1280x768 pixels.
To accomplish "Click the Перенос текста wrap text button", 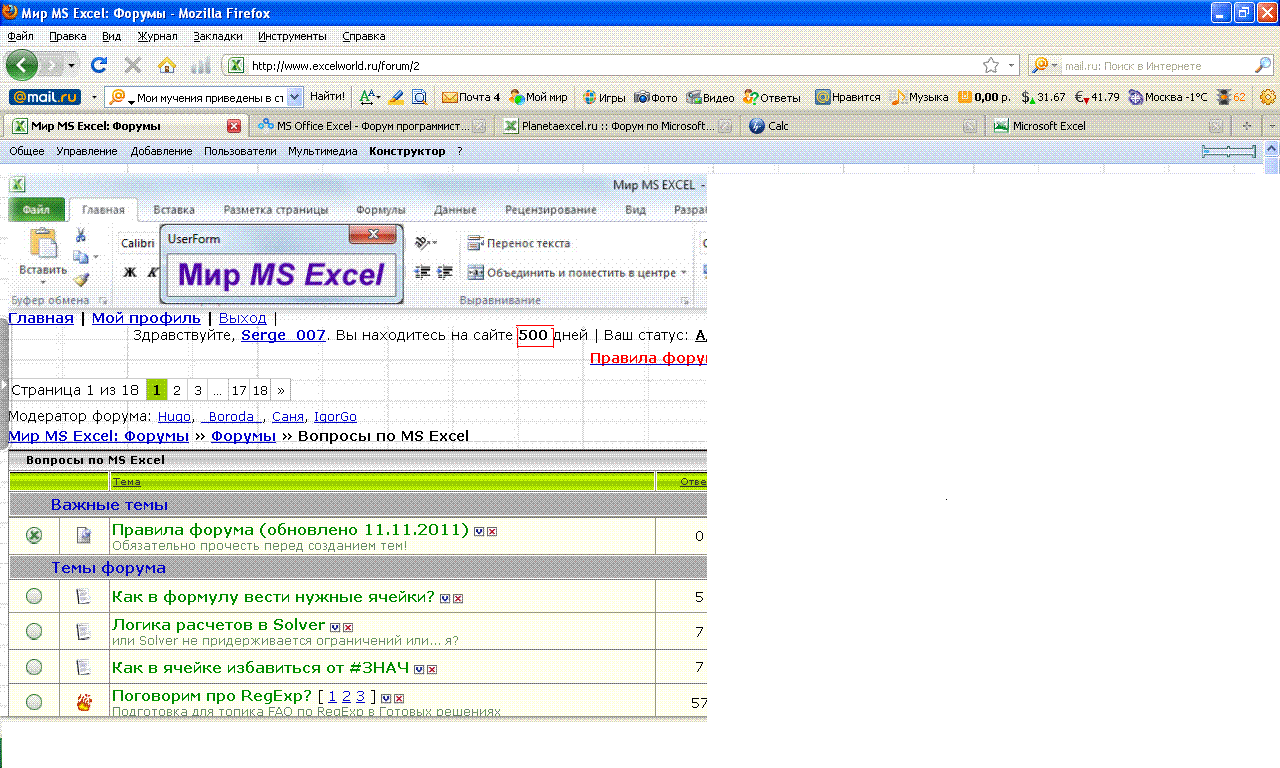I will [x=519, y=243].
